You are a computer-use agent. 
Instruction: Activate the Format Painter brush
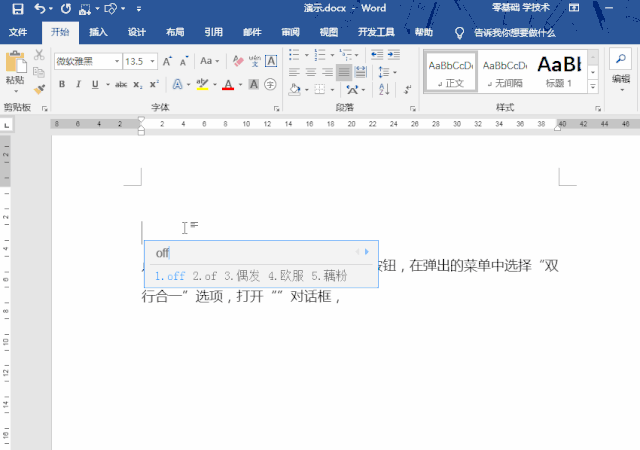[39, 89]
